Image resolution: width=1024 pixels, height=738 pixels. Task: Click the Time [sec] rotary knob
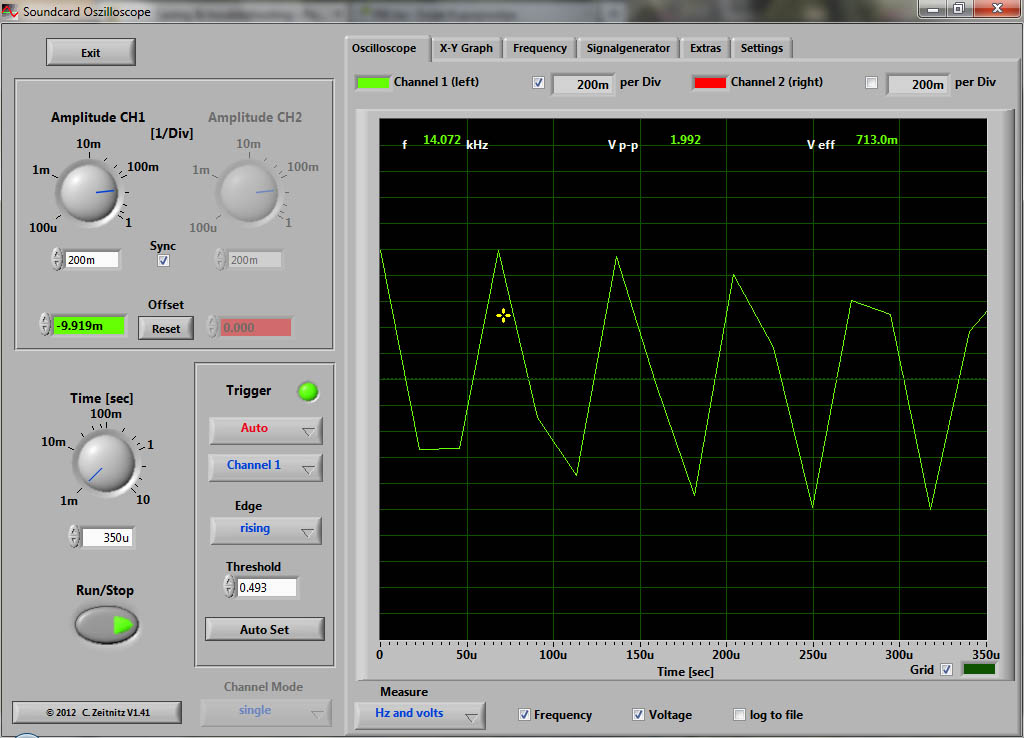point(104,463)
